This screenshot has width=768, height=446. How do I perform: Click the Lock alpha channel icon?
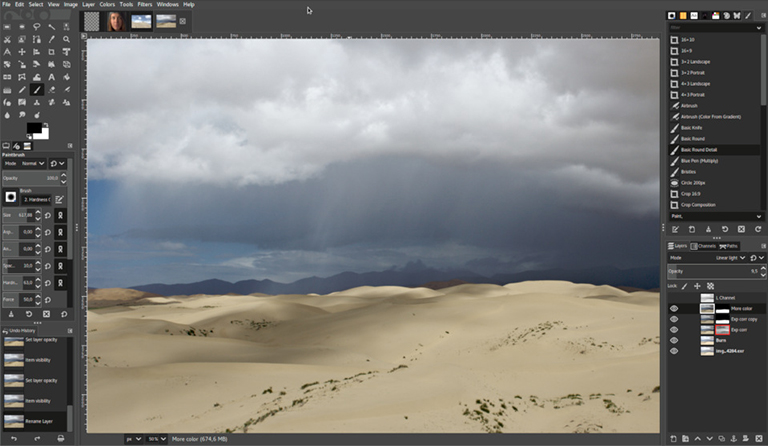click(x=710, y=286)
